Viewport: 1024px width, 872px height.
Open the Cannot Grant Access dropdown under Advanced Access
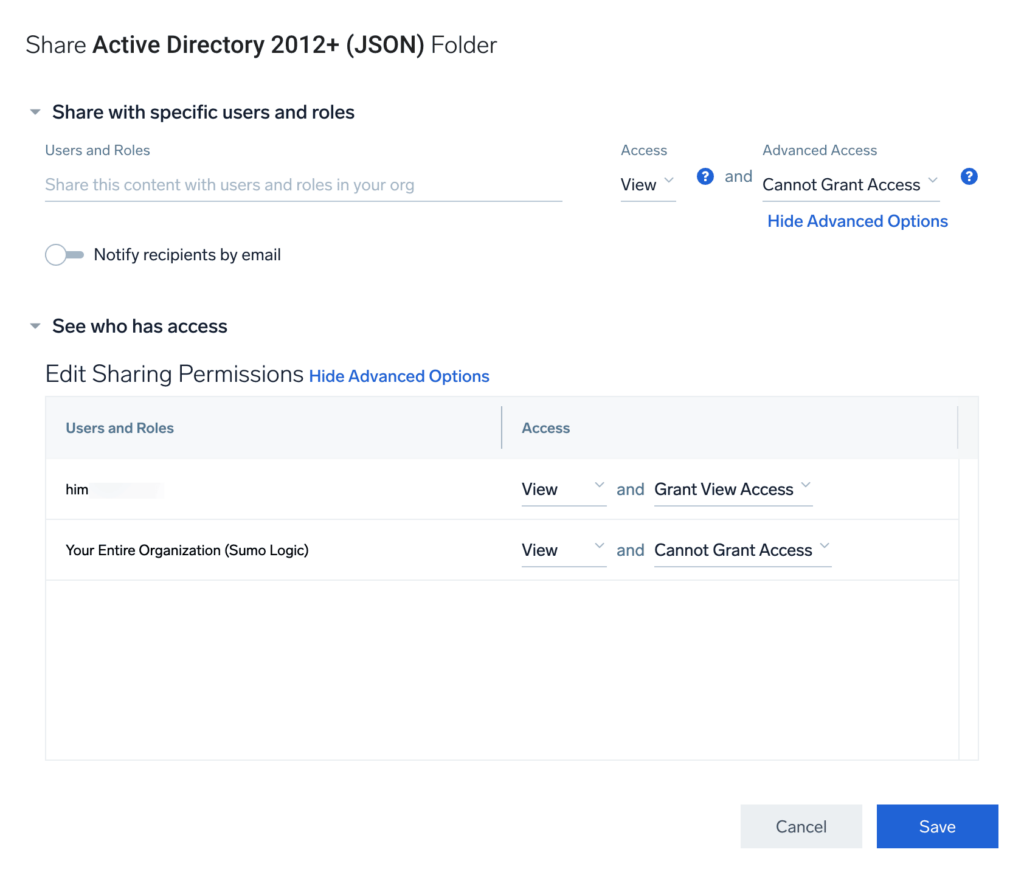850,185
